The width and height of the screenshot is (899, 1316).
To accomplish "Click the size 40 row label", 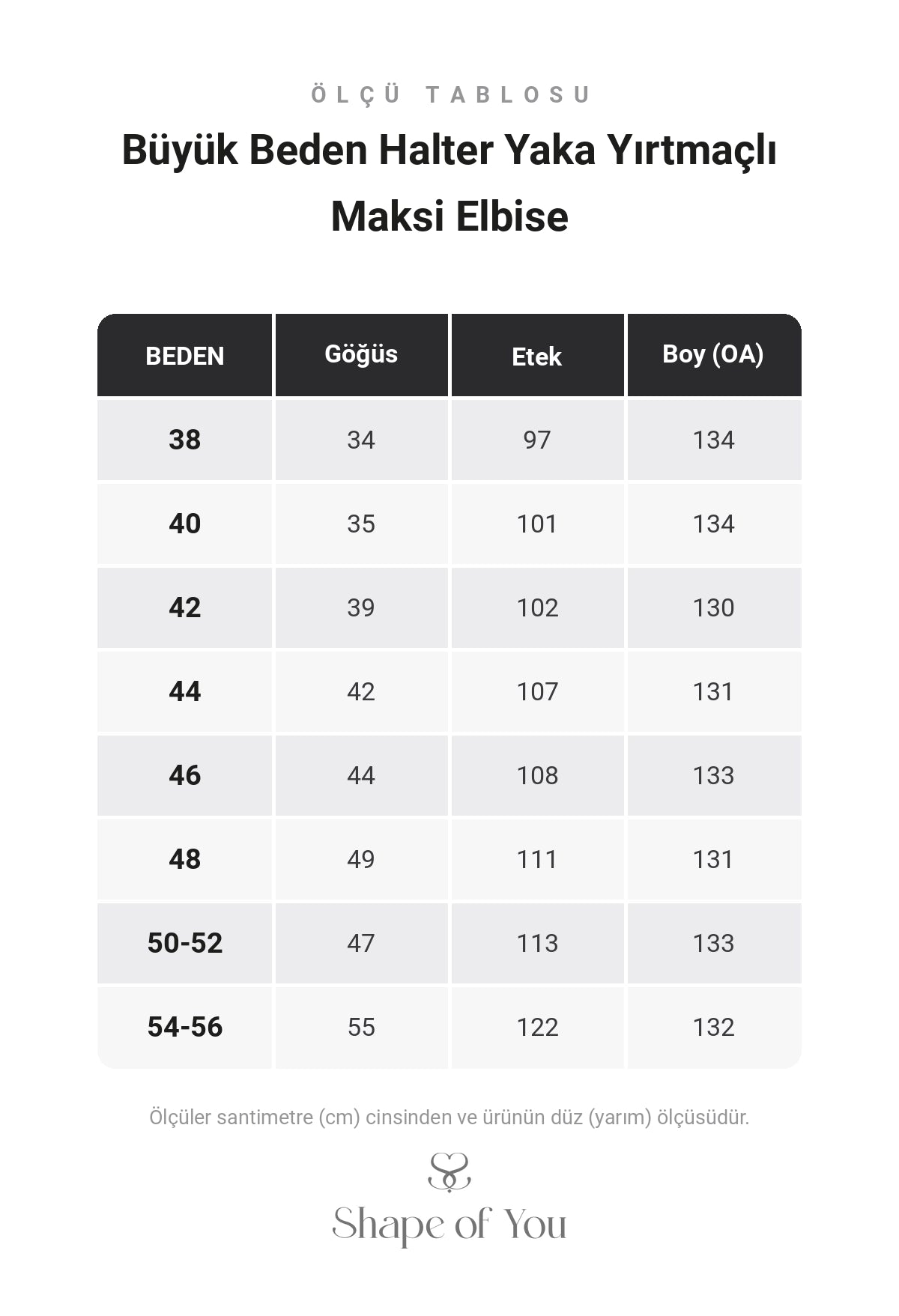I will coord(184,524).
